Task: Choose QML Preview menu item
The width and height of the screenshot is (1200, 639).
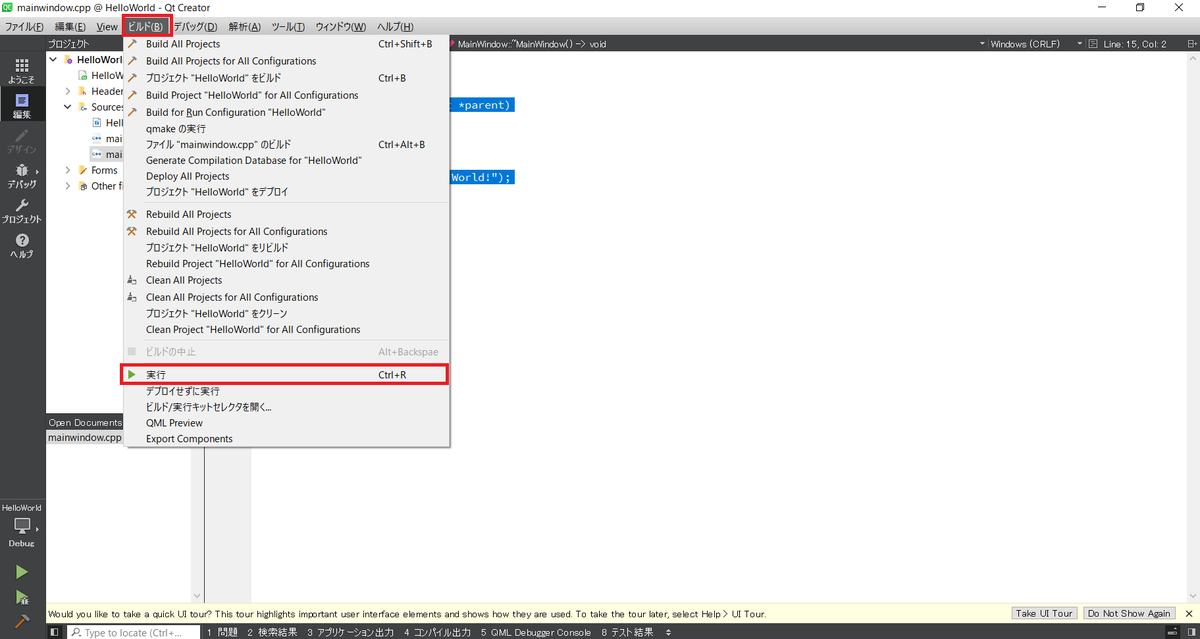Action: tap(286, 423)
